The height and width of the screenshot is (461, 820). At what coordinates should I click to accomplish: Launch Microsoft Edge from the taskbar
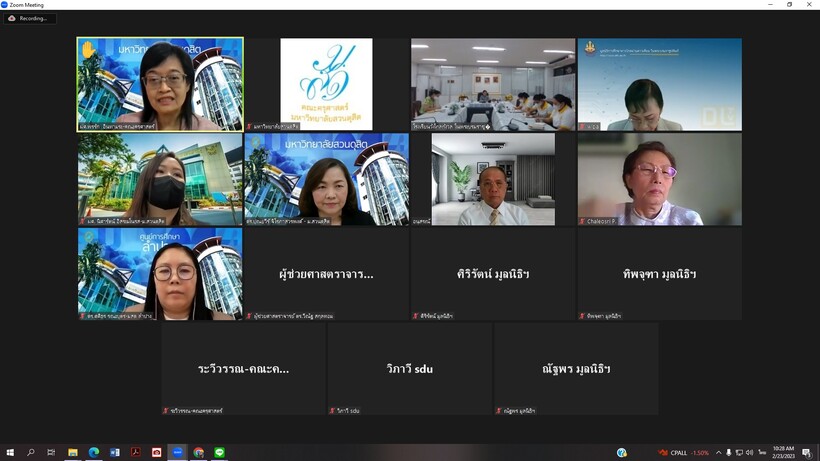click(x=94, y=453)
